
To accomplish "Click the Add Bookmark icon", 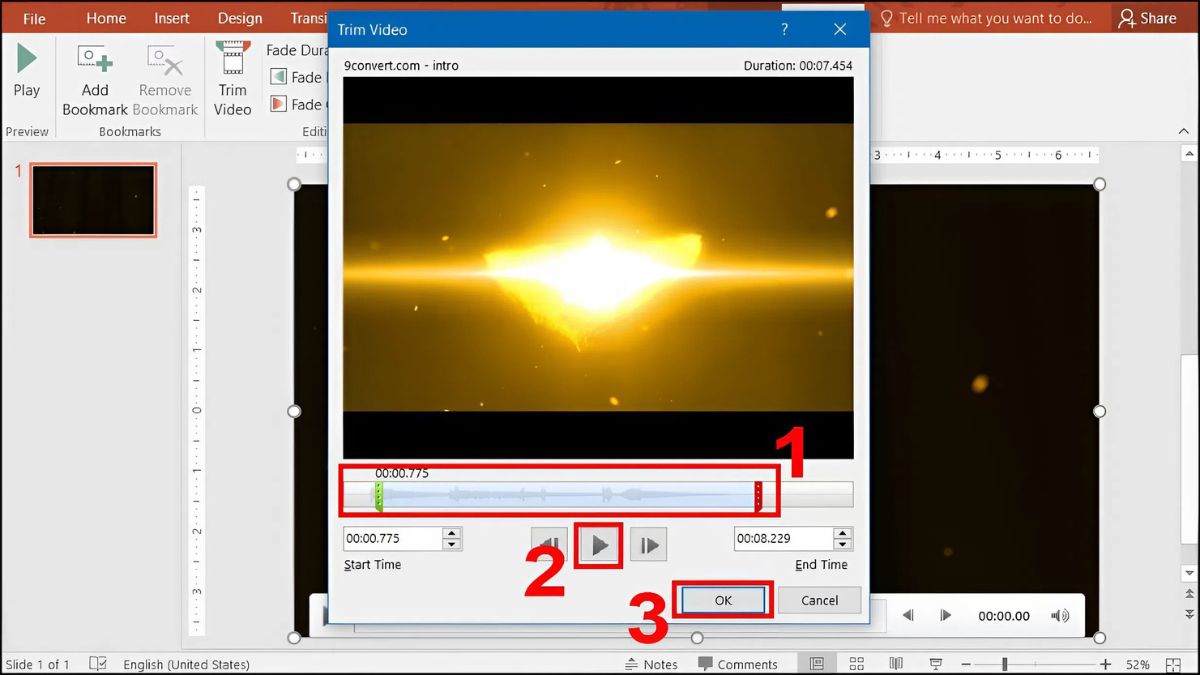I will coord(95,60).
